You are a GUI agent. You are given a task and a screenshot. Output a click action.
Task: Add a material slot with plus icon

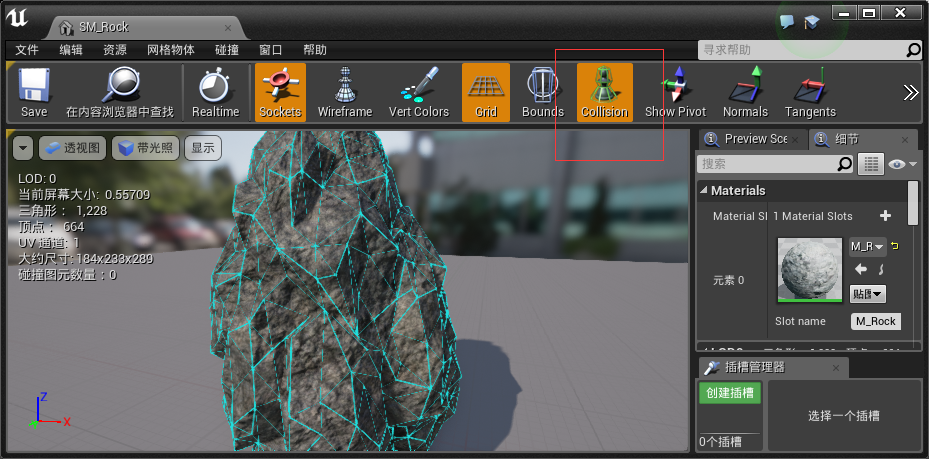coord(885,216)
